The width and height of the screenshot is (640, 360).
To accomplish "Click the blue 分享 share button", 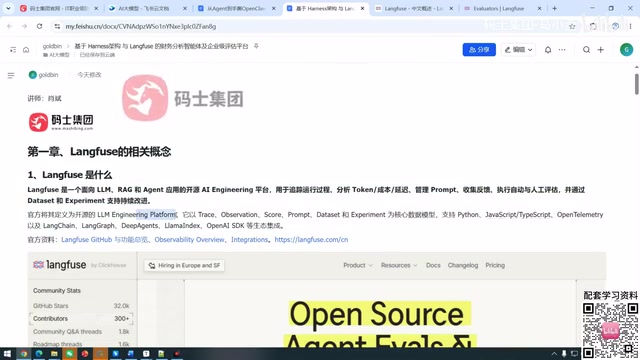I will click(x=479, y=49).
